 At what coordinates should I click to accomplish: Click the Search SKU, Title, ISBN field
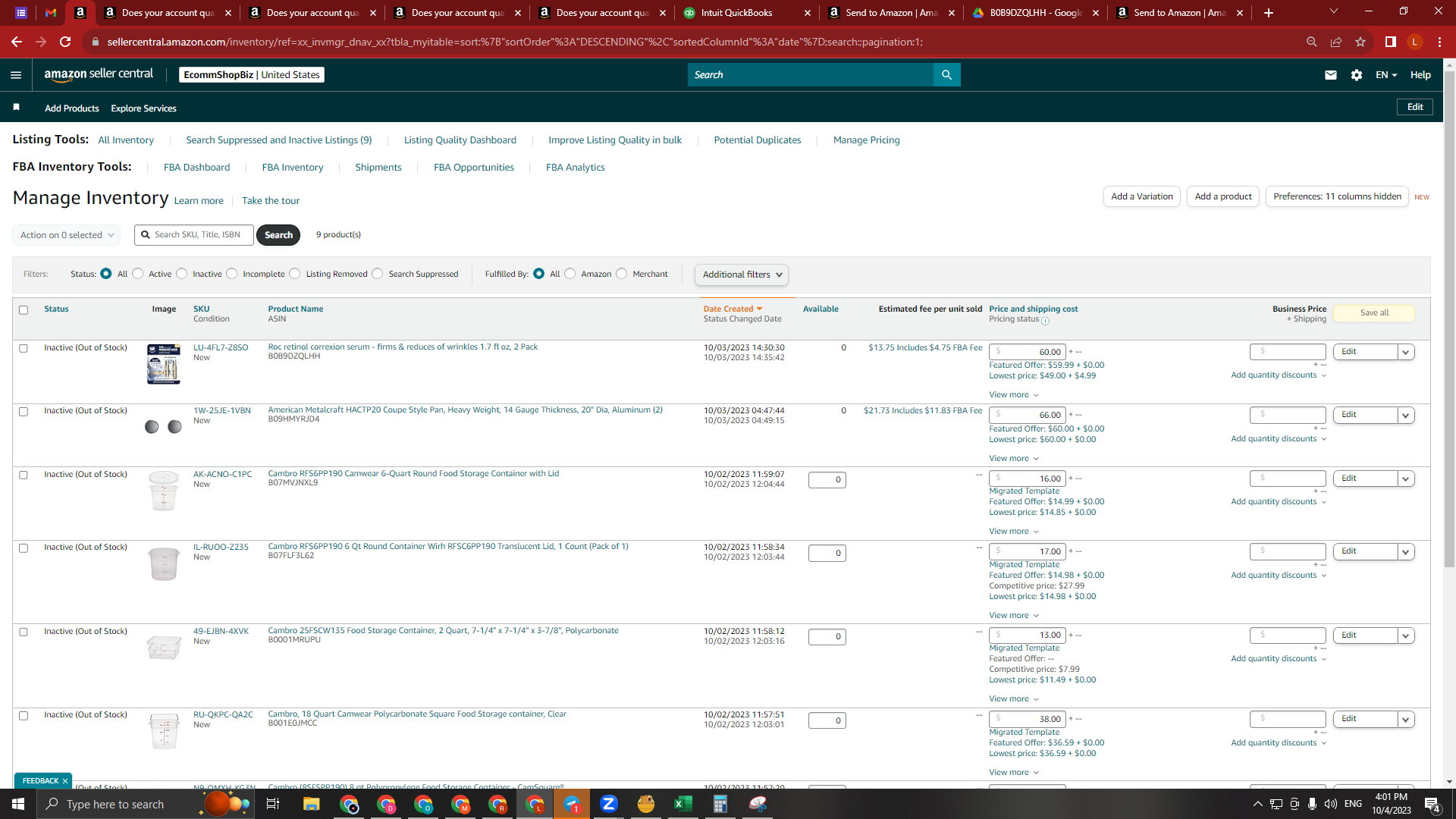tap(194, 235)
